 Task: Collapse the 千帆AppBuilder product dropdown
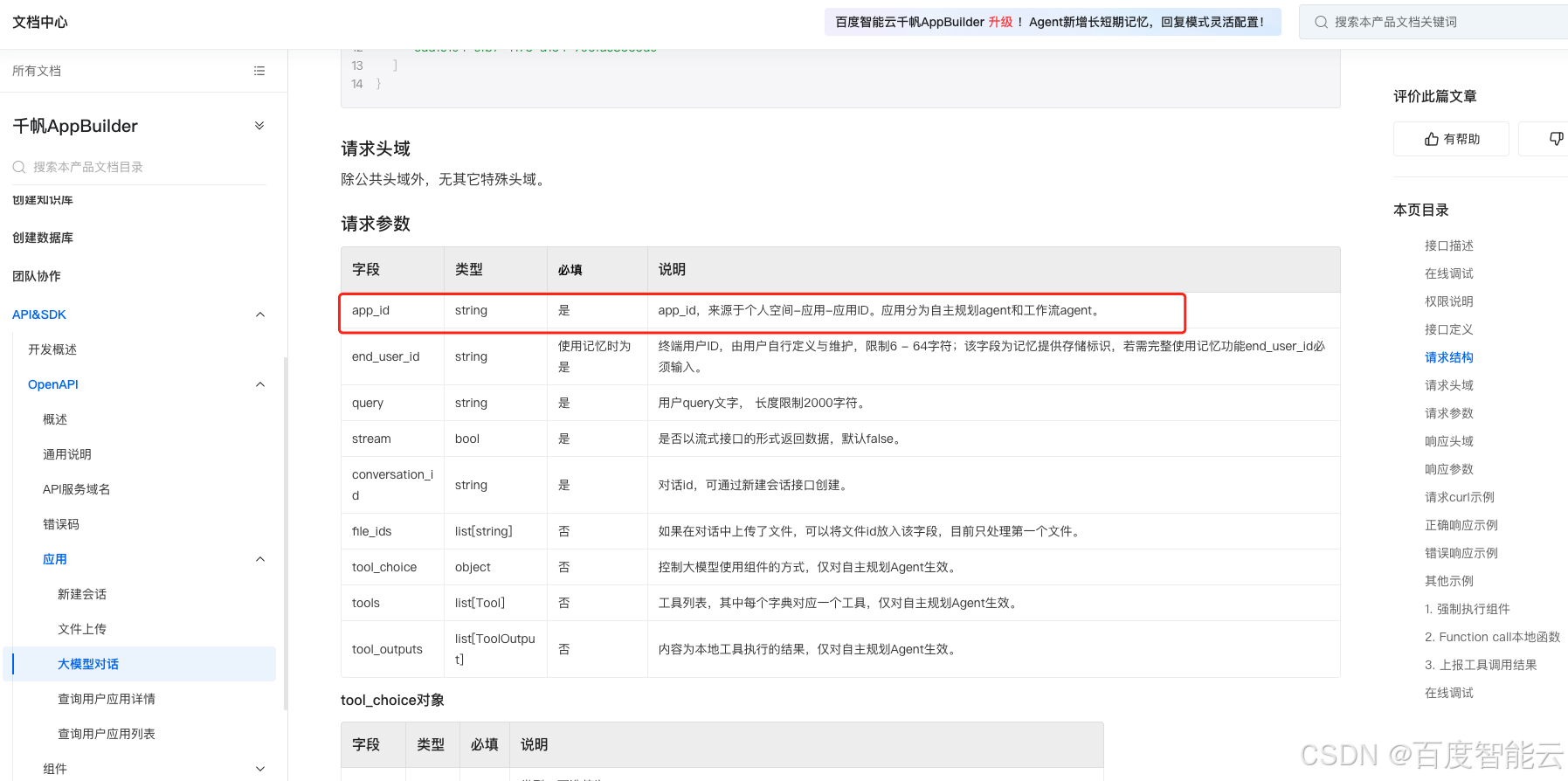[259, 126]
